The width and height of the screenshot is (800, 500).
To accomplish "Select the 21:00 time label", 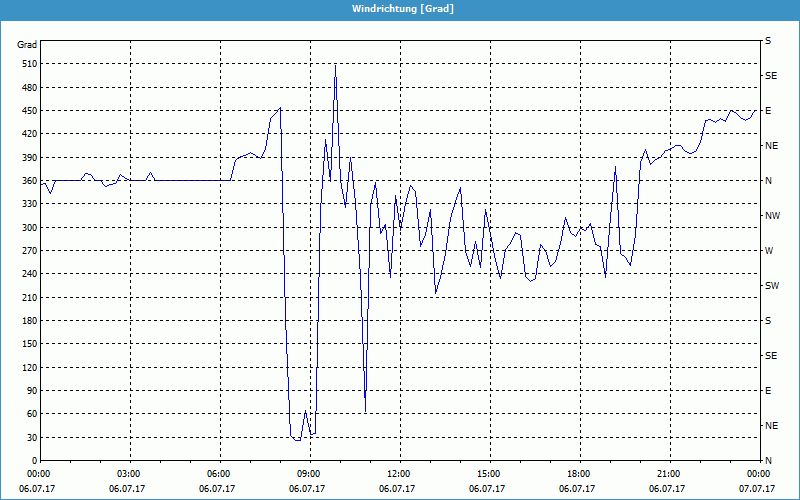I will (x=667, y=474).
